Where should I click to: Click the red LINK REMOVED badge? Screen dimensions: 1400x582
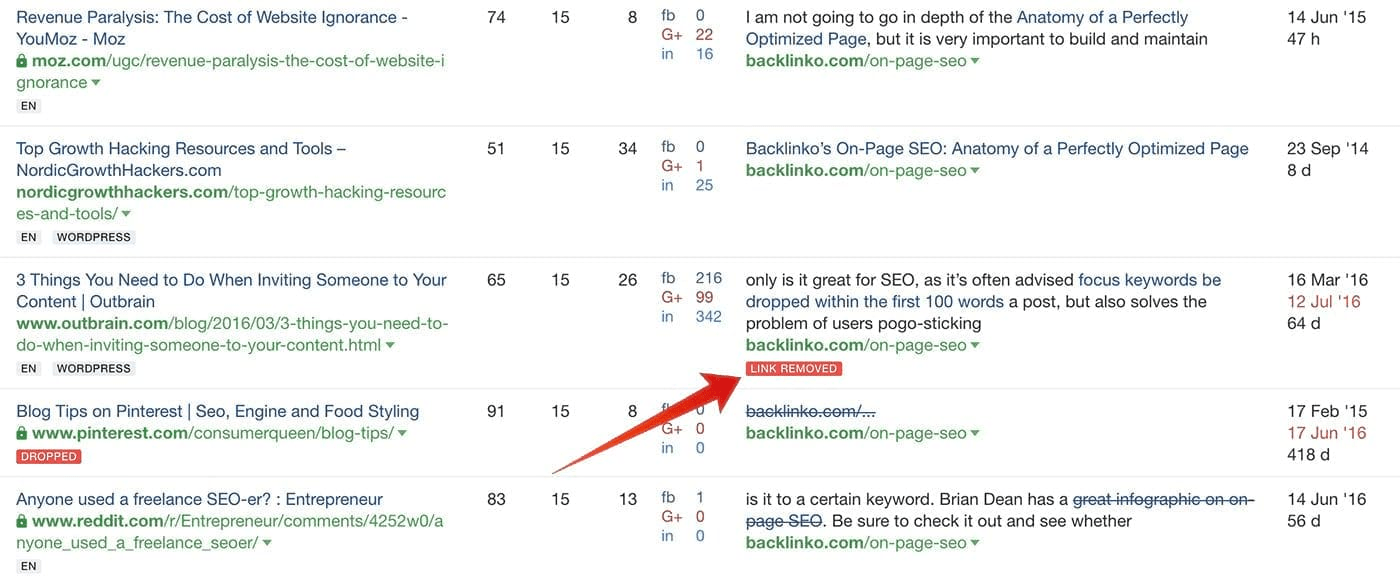tap(794, 369)
